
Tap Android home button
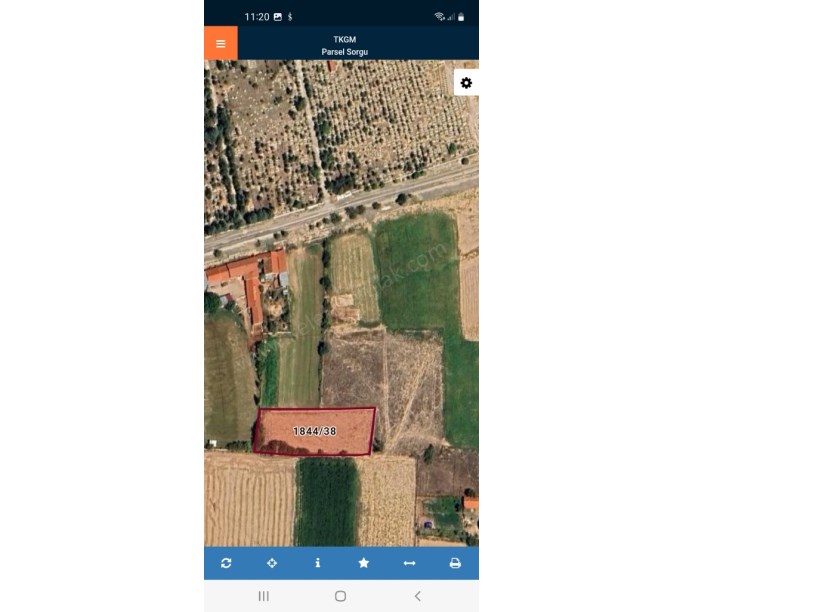(340, 596)
